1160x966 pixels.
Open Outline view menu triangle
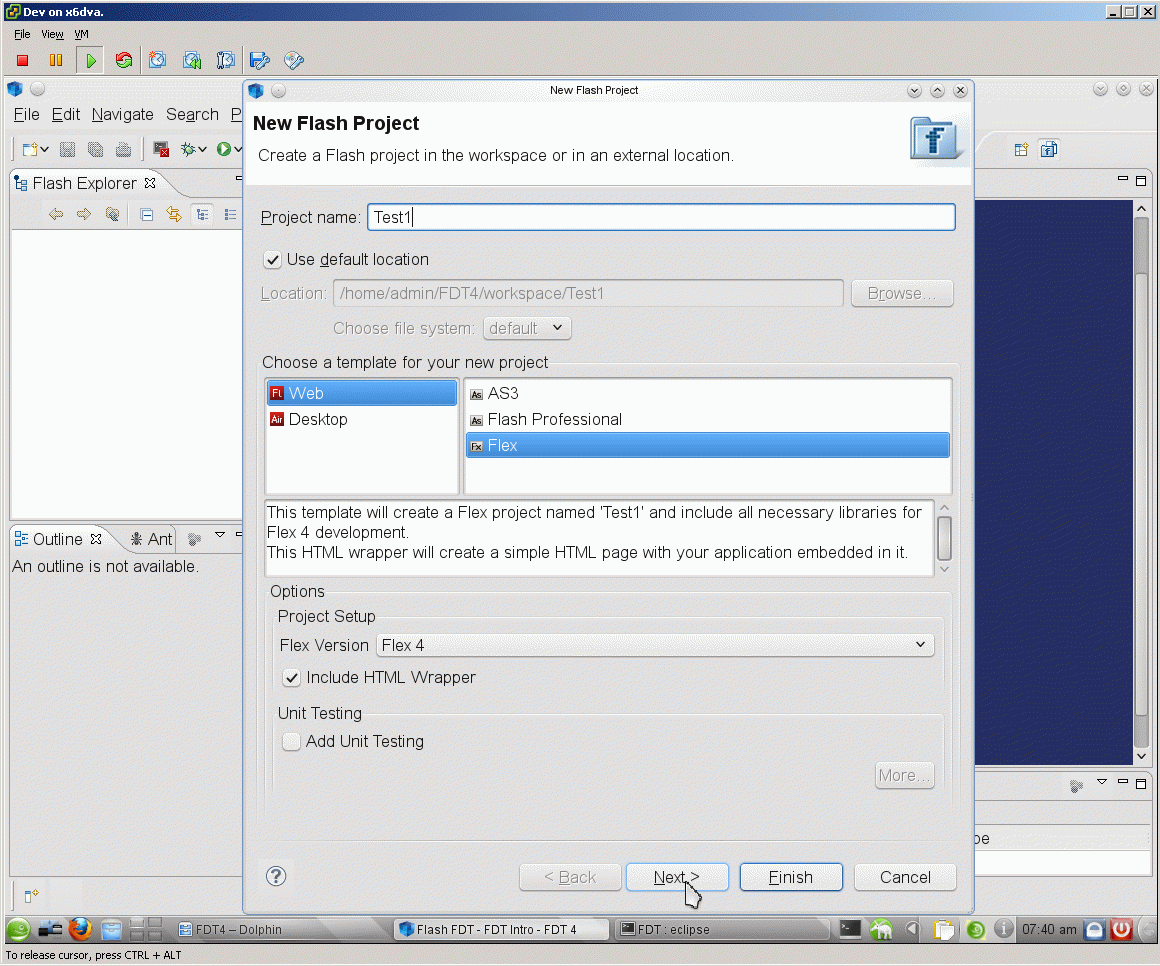click(220, 535)
